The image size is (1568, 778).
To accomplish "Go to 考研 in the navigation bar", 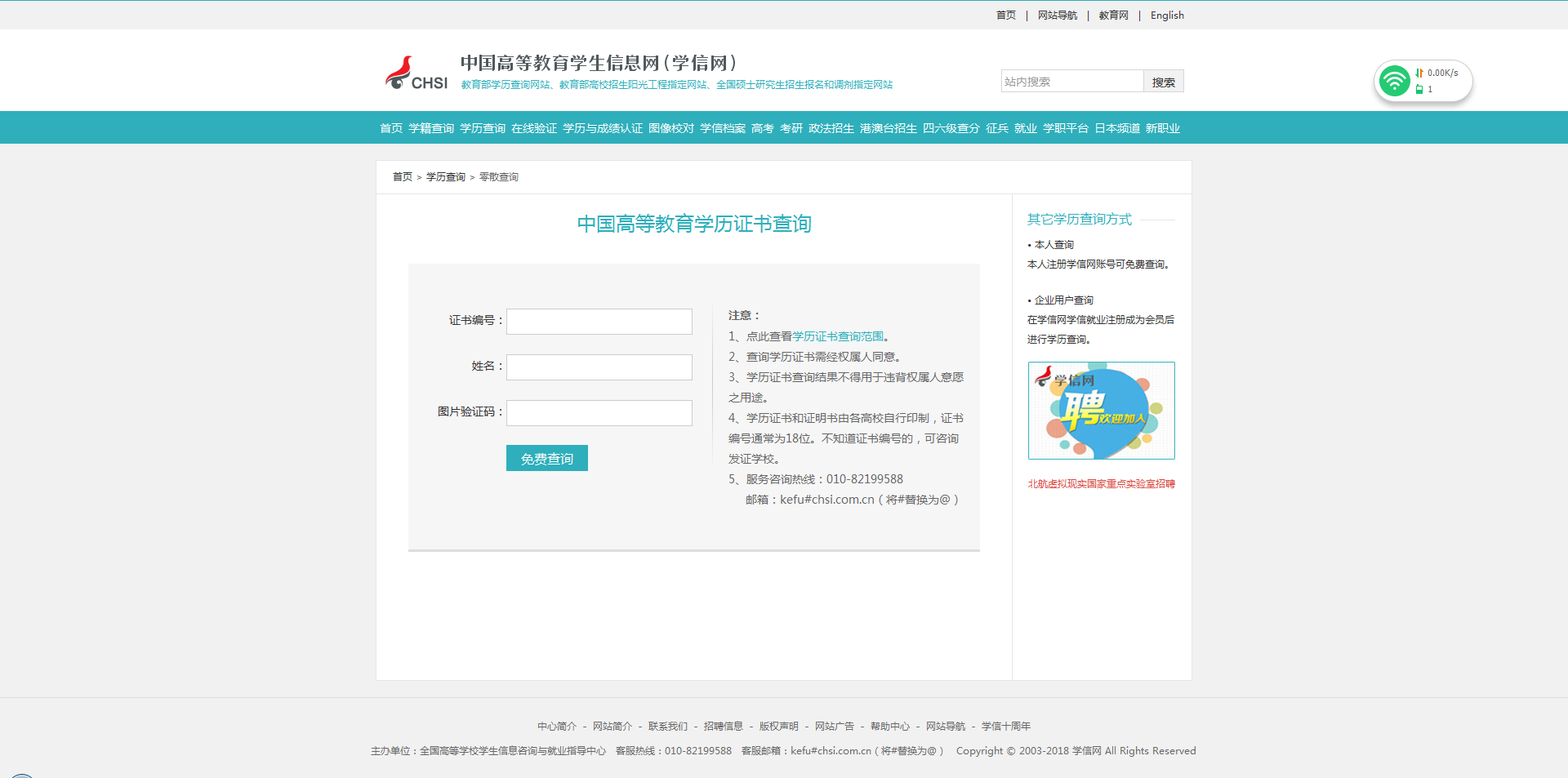I will (791, 128).
